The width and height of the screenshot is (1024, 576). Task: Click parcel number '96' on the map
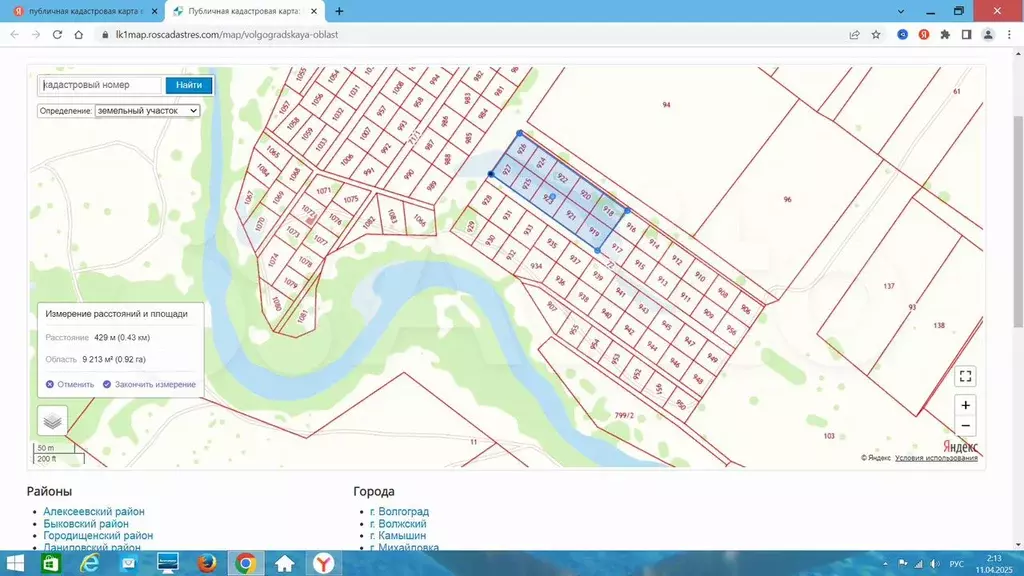[x=788, y=199]
